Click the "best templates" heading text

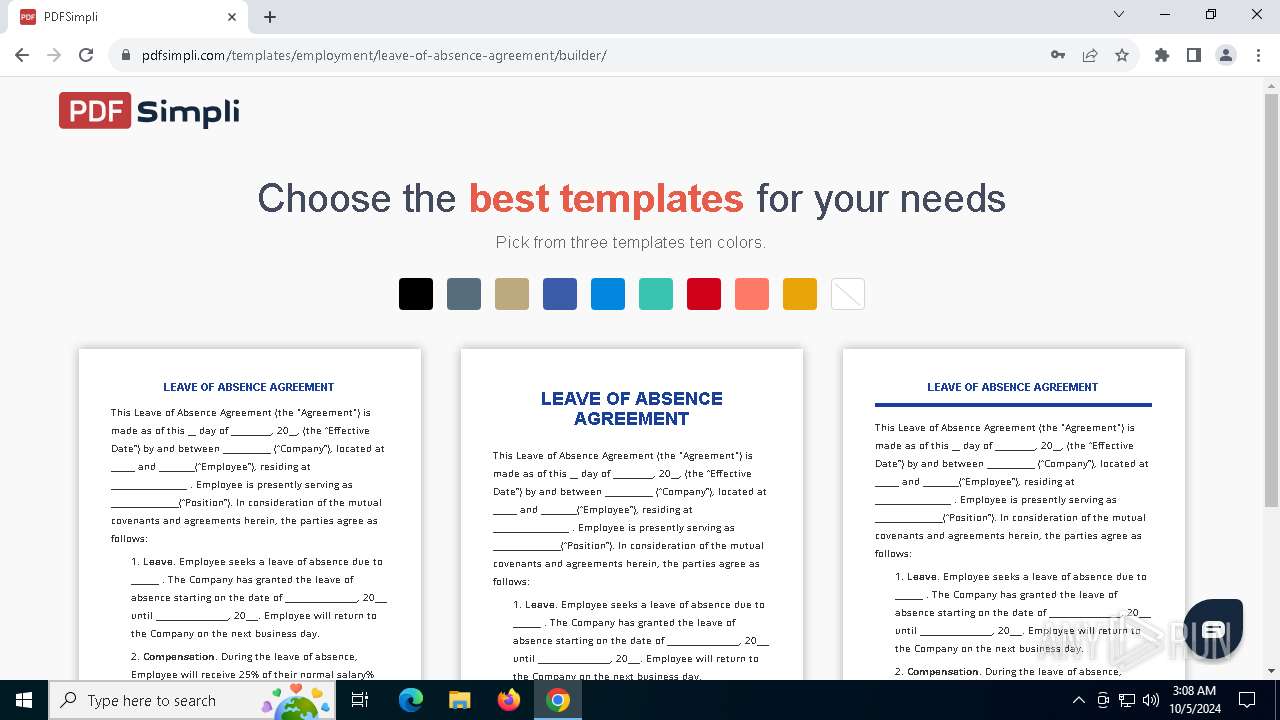[606, 198]
